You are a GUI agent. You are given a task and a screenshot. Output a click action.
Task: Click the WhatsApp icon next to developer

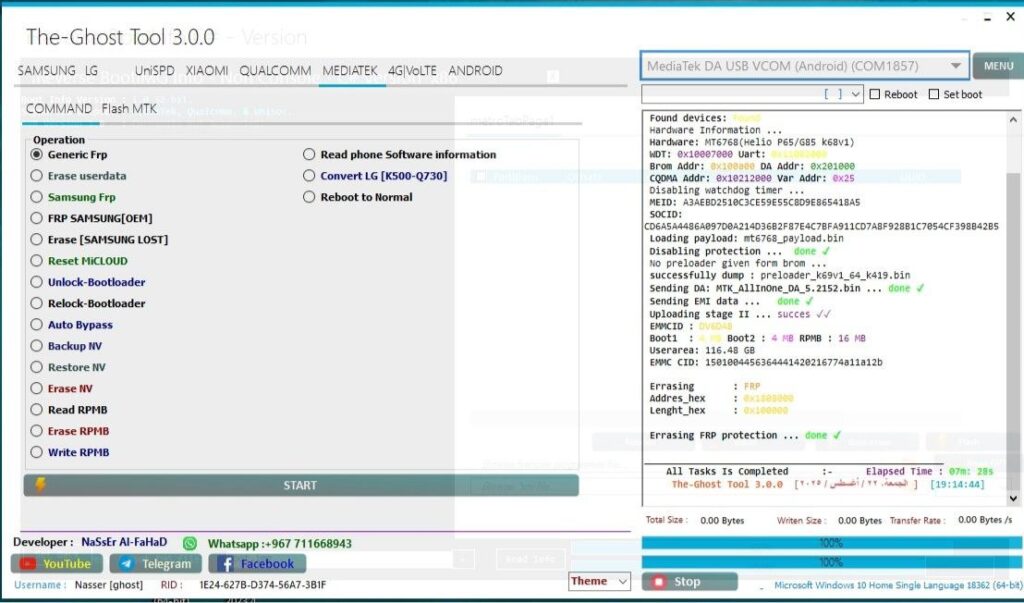click(x=190, y=543)
